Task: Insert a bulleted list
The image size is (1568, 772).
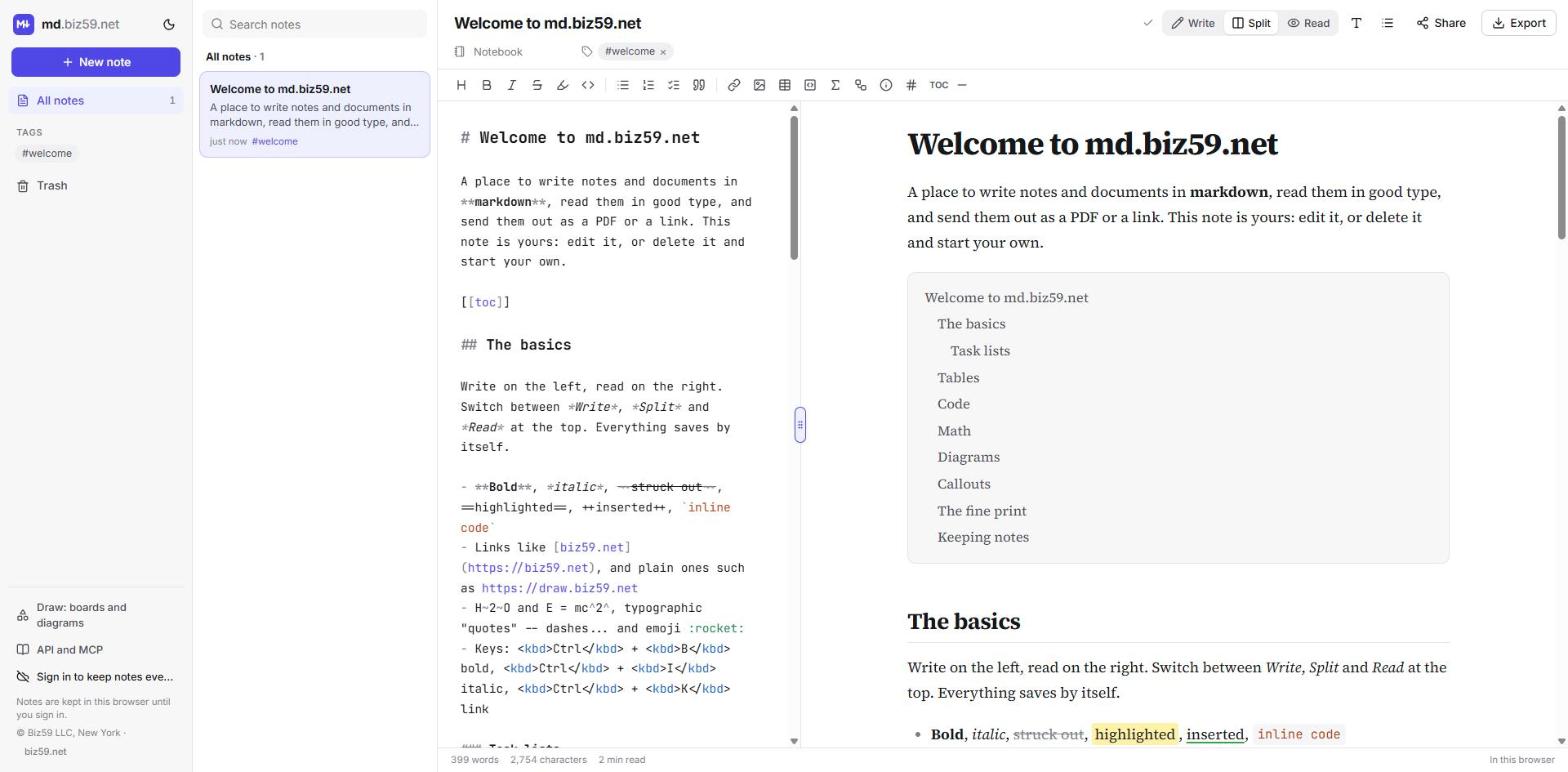Action: [x=623, y=85]
